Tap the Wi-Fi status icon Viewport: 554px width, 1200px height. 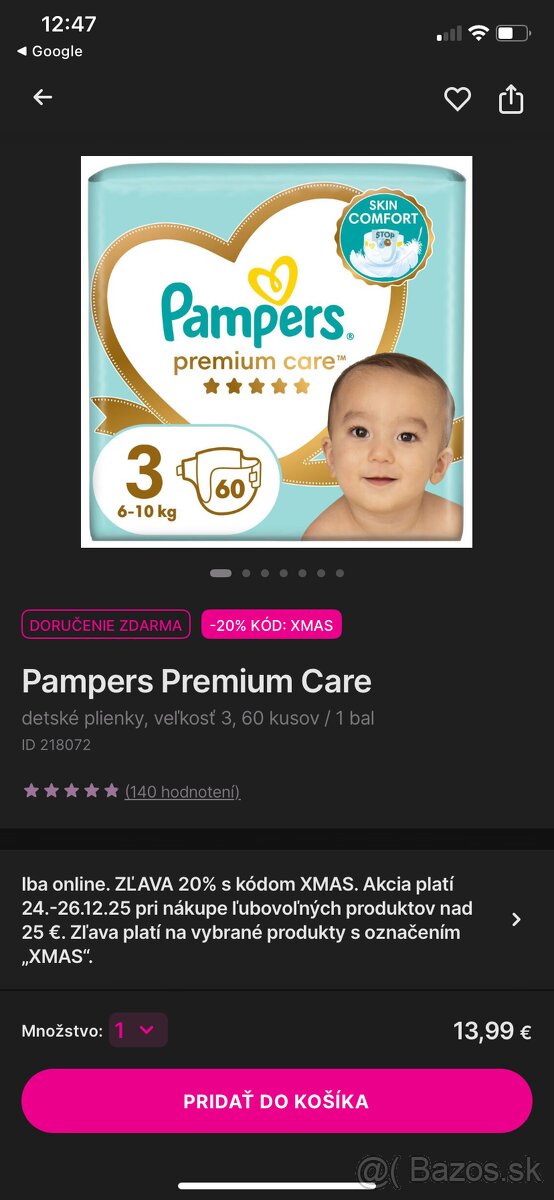(x=478, y=33)
